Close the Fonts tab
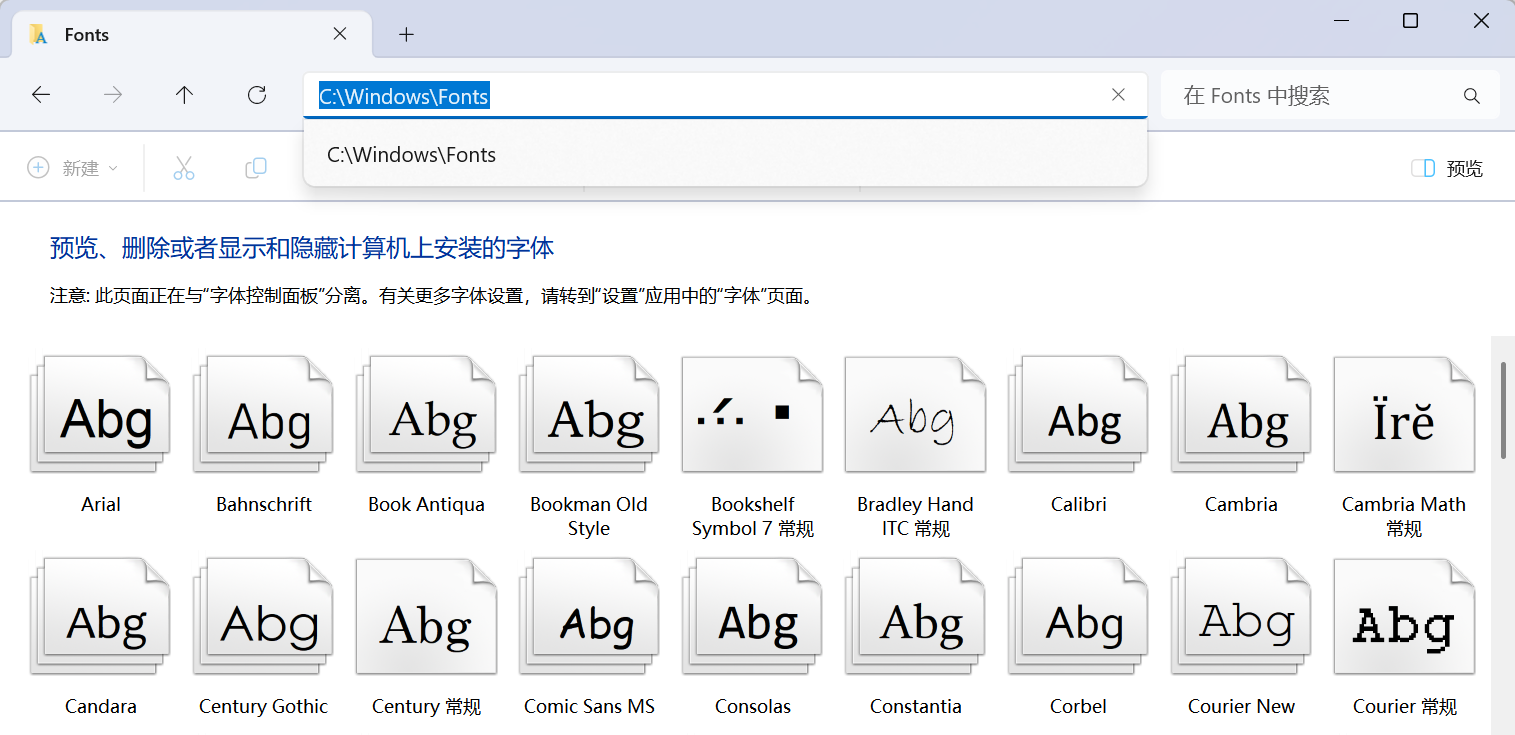The width and height of the screenshot is (1515, 735). [340, 34]
